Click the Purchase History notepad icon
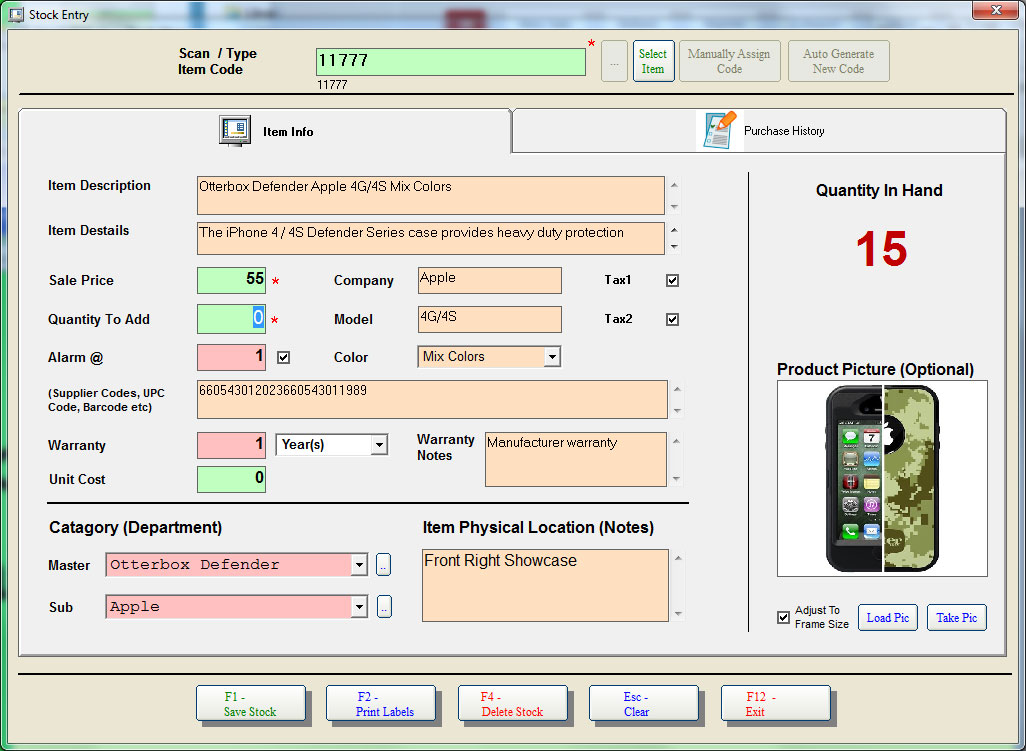1026x751 pixels. 720,130
